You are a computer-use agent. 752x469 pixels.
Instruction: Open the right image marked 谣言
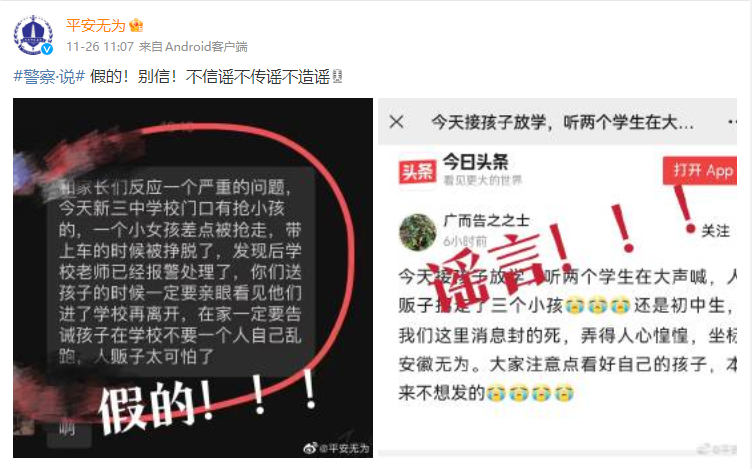click(557, 278)
